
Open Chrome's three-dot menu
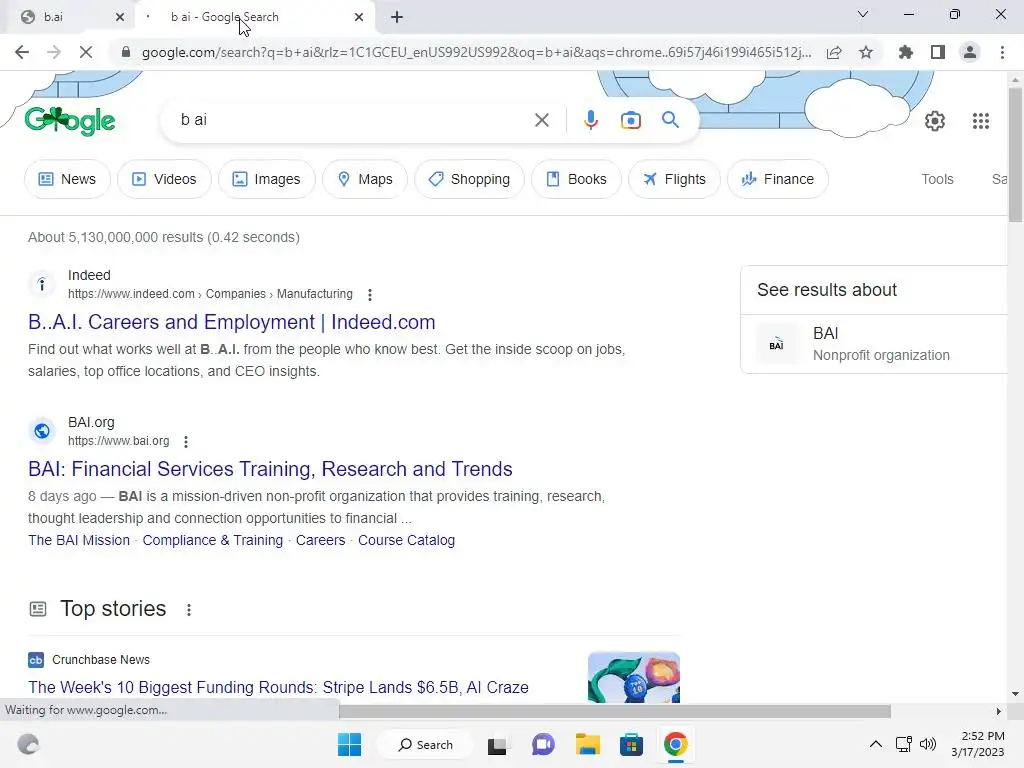tap(1002, 52)
